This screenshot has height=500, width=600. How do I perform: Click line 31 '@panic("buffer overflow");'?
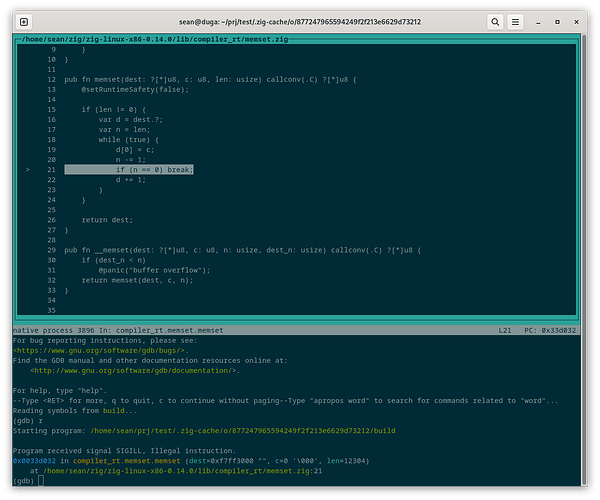(x=154, y=270)
